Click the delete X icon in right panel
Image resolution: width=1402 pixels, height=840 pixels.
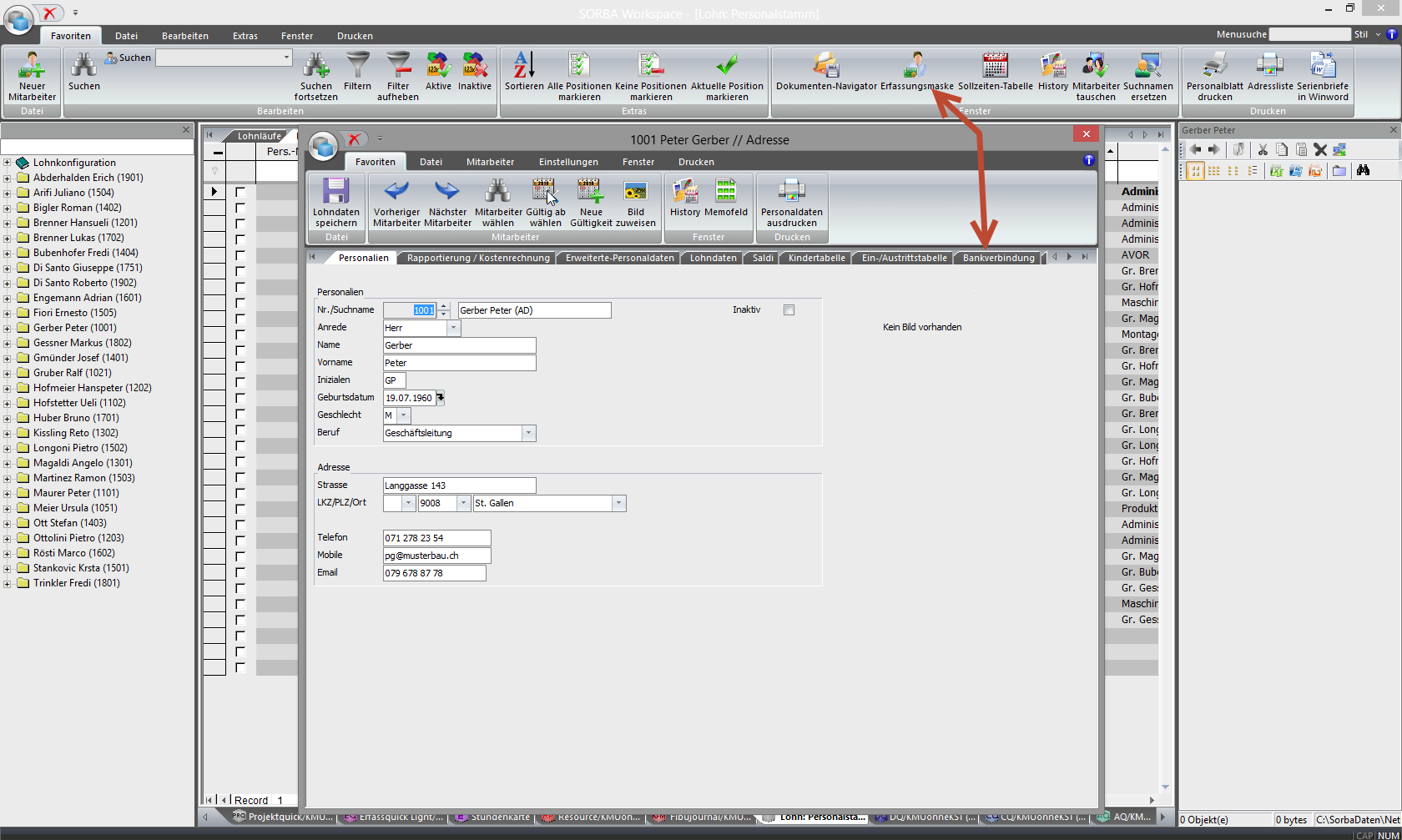point(1320,149)
